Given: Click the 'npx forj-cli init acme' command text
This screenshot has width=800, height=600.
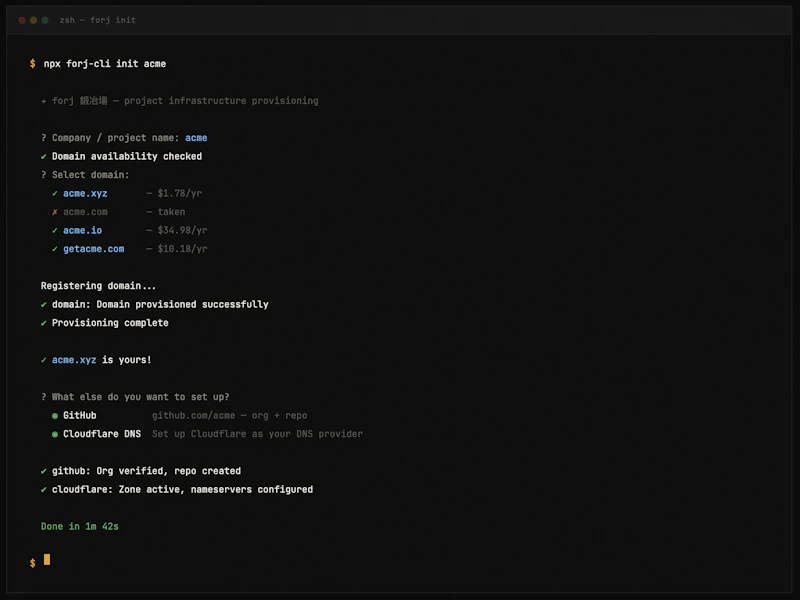Looking at the screenshot, I should 105,64.
